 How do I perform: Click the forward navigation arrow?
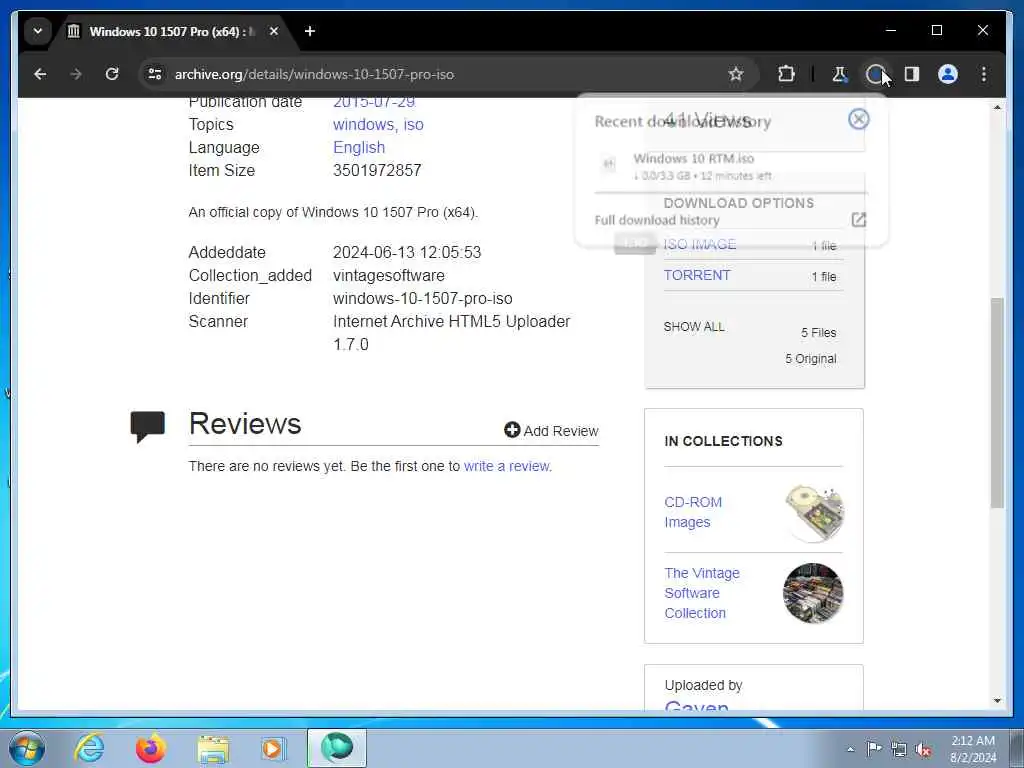[76, 74]
